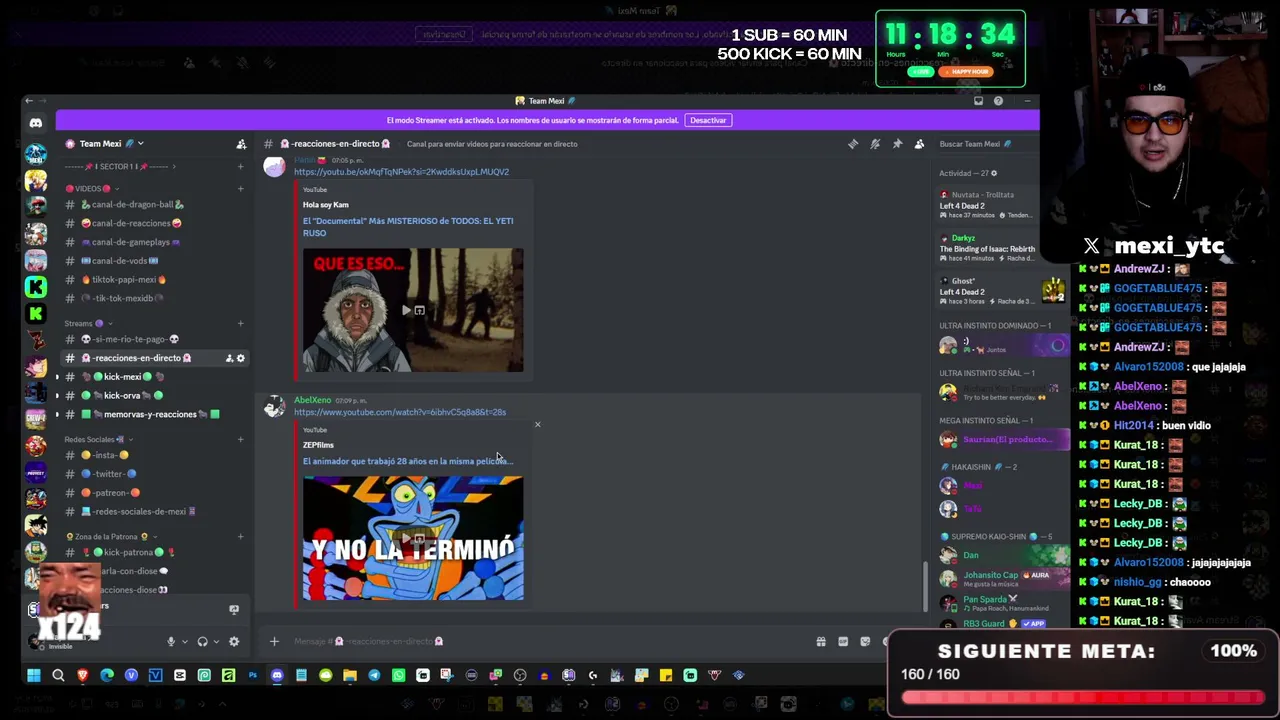Create invite on reacciones-en-directo row
Viewport: 1280px width, 720px height.
[x=229, y=358]
